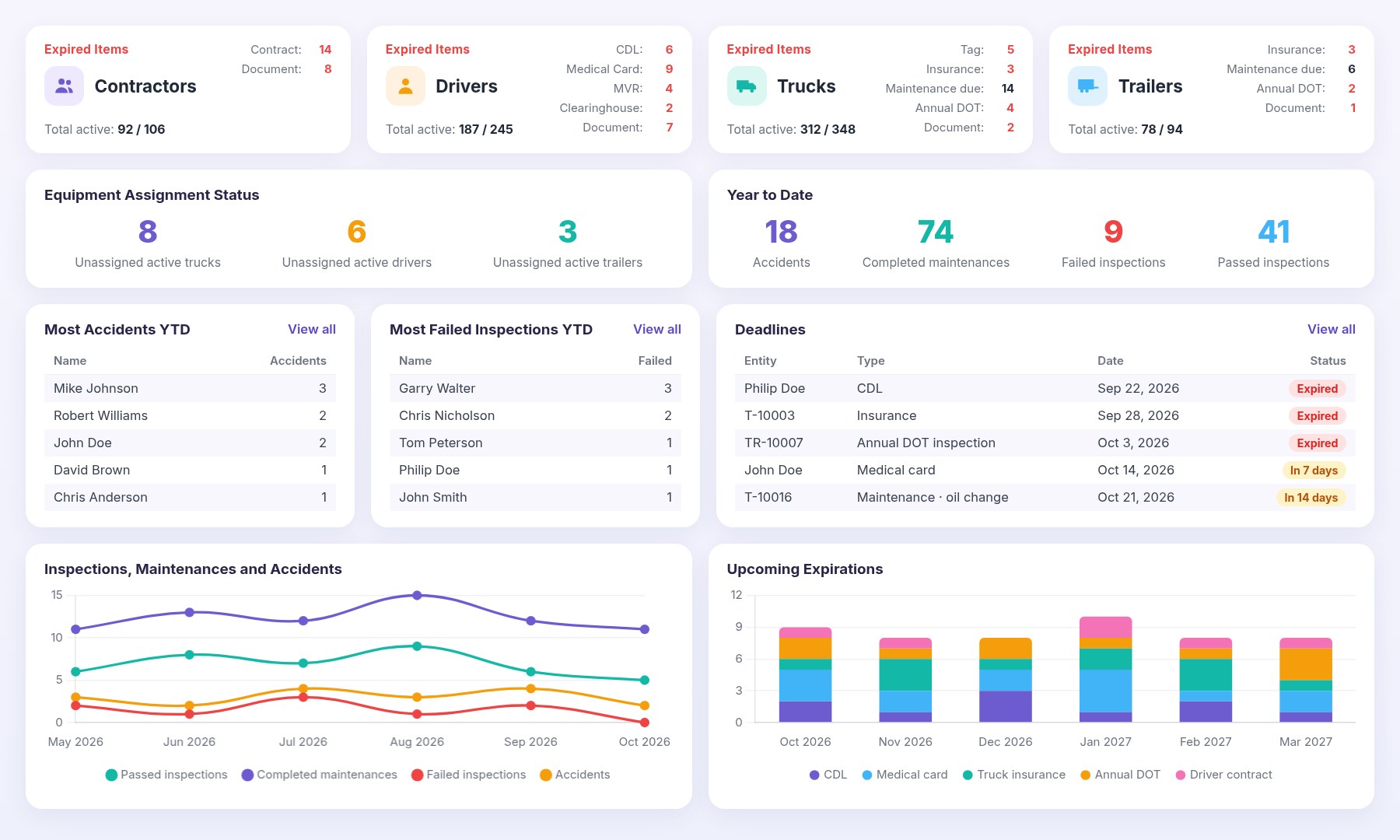Open View all in Most Failed Inspections
Screen dimensions: 1400x840
(x=657, y=330)
